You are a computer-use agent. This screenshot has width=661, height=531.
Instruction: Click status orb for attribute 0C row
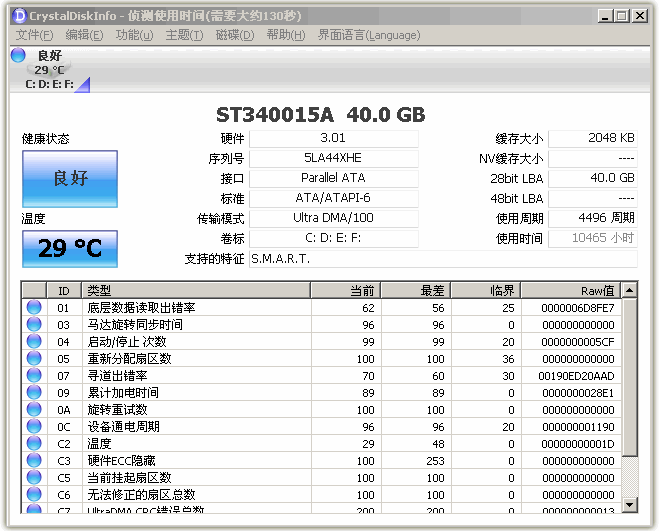34,426
